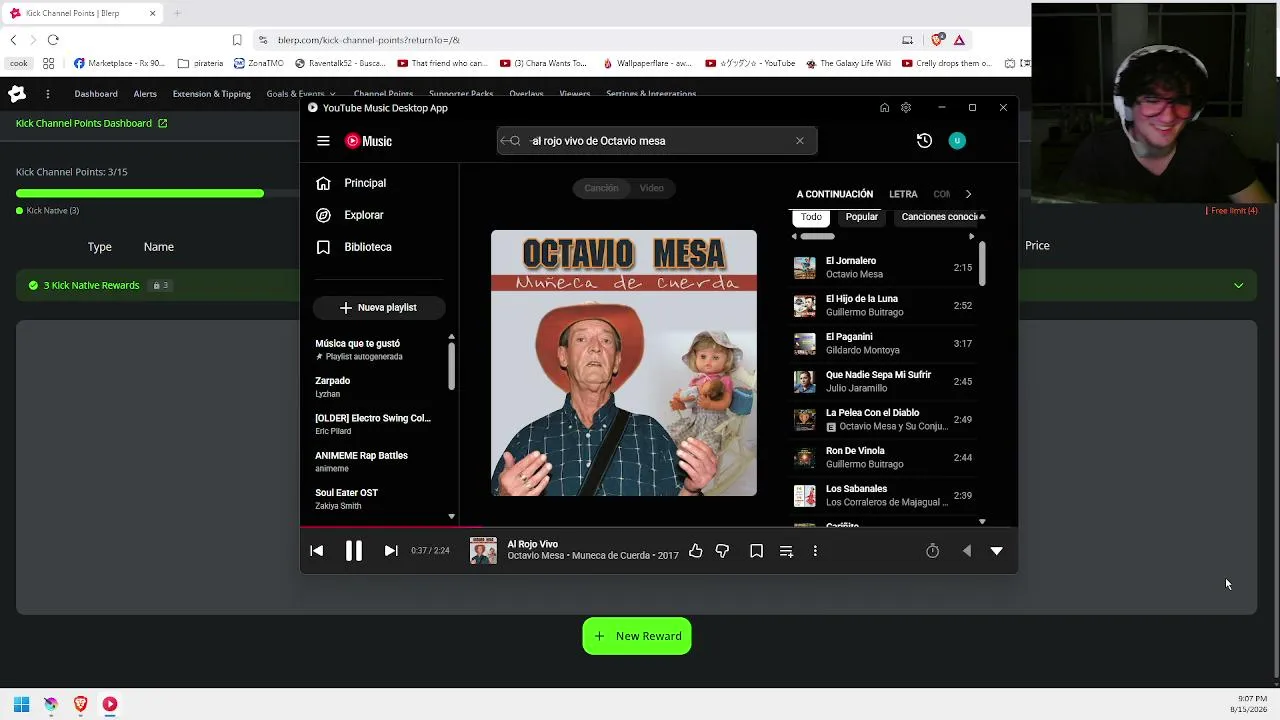1280x720 pixels.
Task: Skip to the next track
Action: coord(391,551)
